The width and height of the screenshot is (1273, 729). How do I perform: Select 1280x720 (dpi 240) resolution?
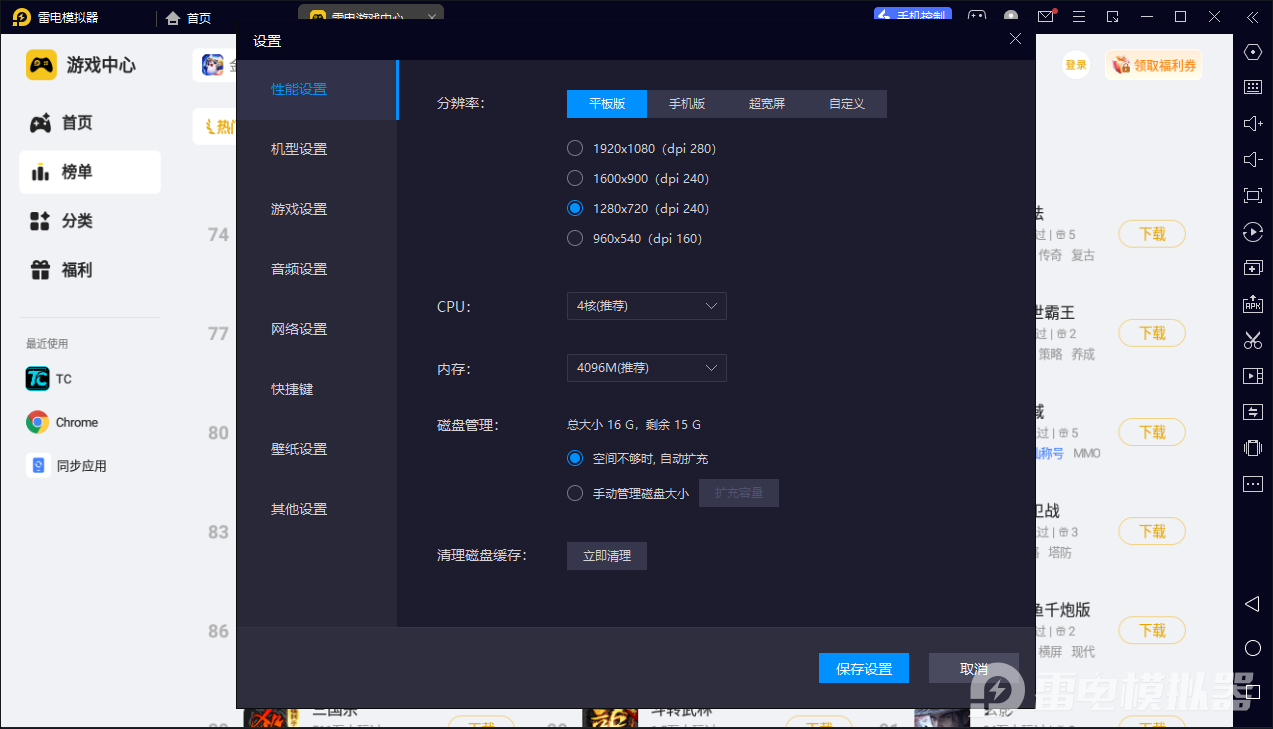(x=637, y=208)
